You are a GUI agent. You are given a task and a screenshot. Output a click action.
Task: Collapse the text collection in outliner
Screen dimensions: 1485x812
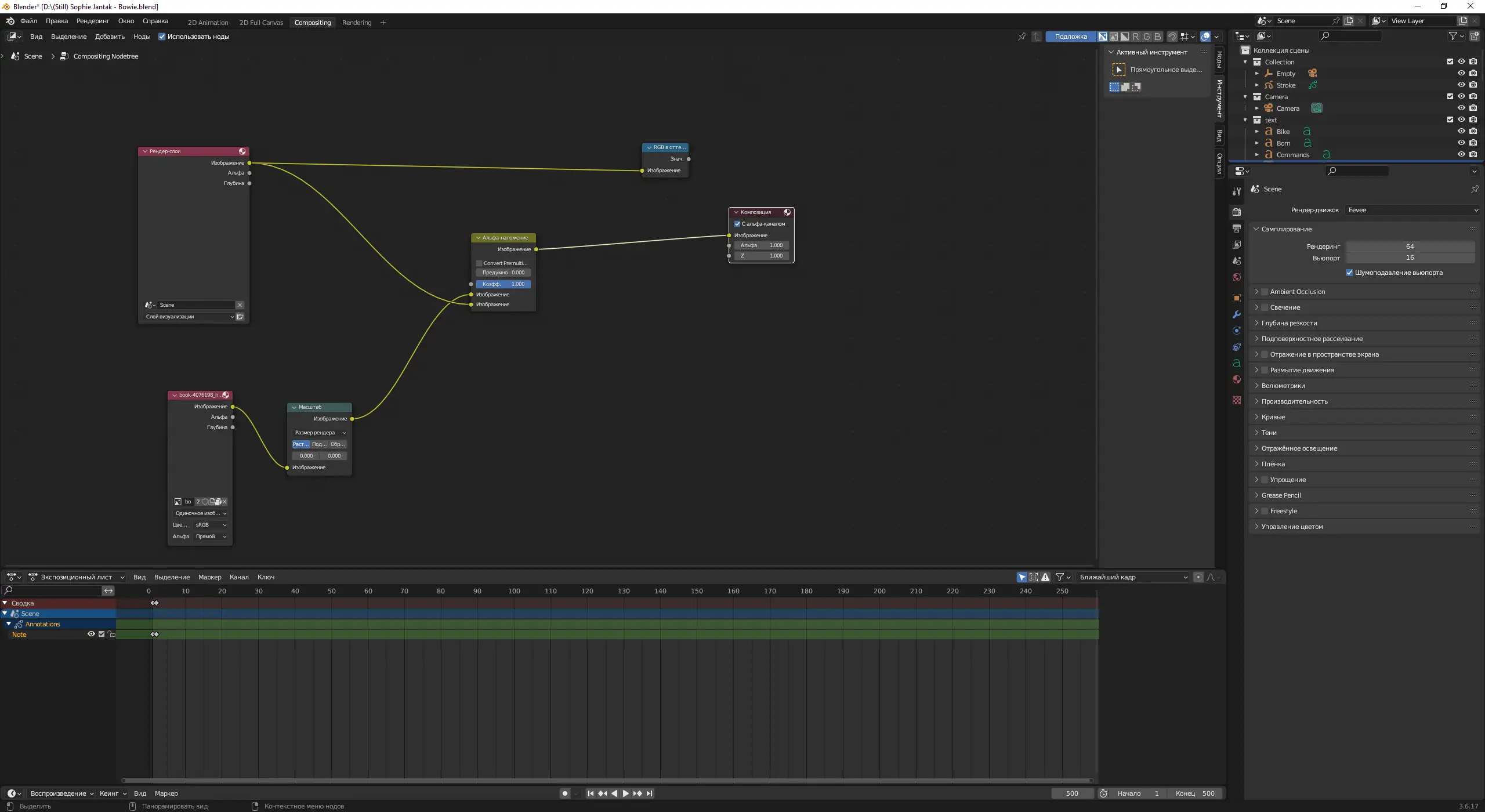point(1245,120)
